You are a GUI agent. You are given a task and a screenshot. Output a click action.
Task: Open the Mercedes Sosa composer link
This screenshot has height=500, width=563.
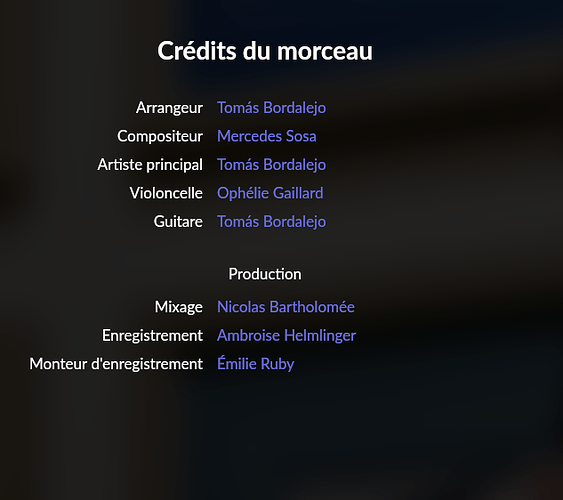click(267, 136)
